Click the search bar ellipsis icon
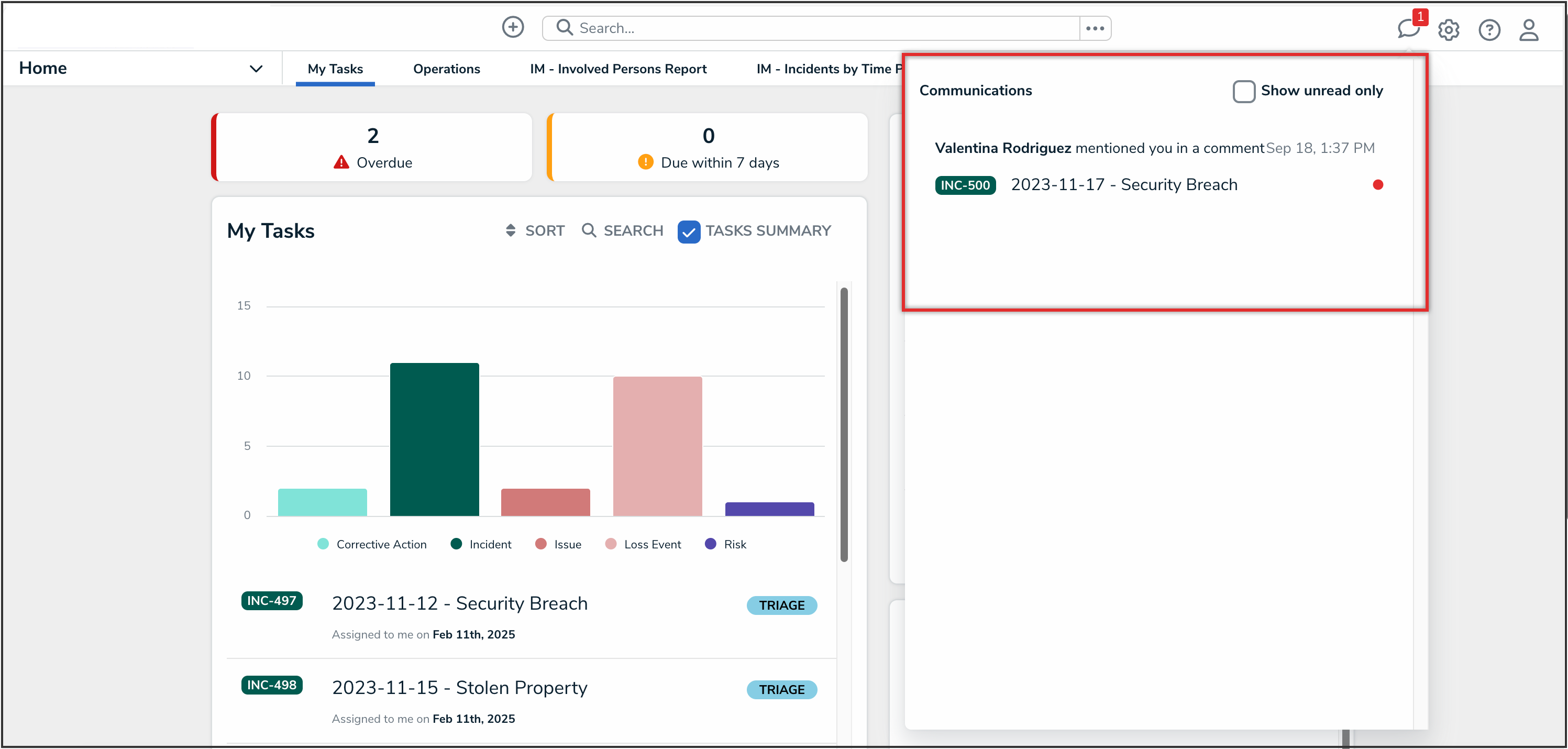This screenshot has height=749, width=1568. coord(1095,28)
